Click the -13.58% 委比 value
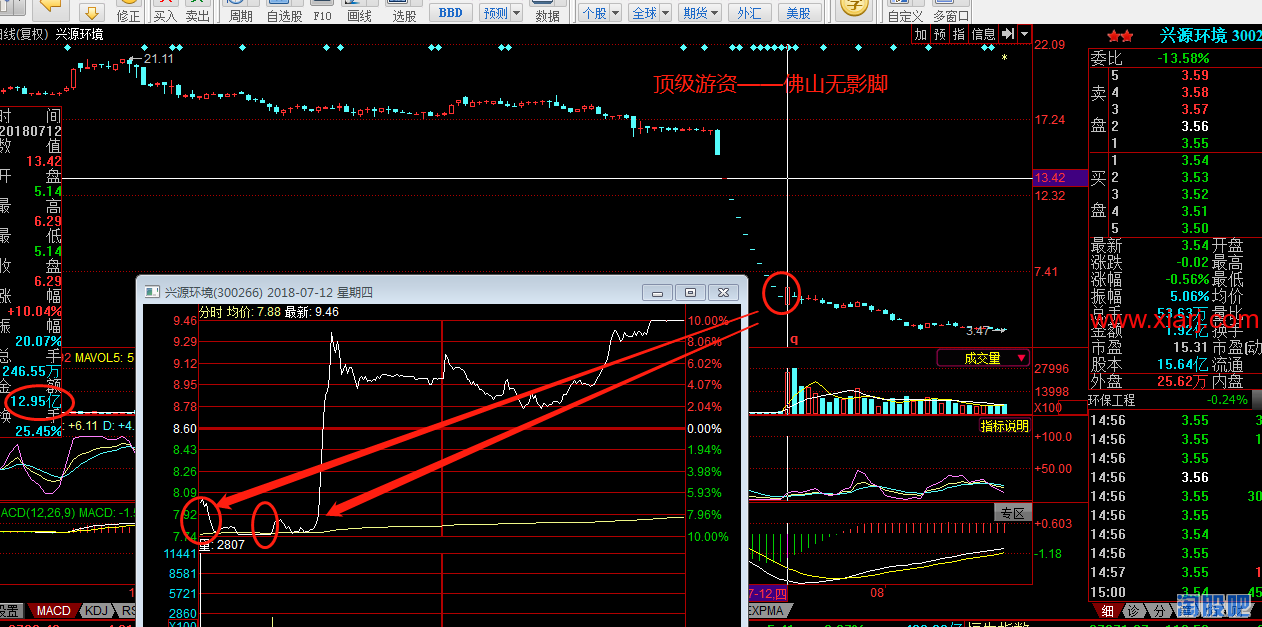1262x627 pixels. pos(1182,58)
